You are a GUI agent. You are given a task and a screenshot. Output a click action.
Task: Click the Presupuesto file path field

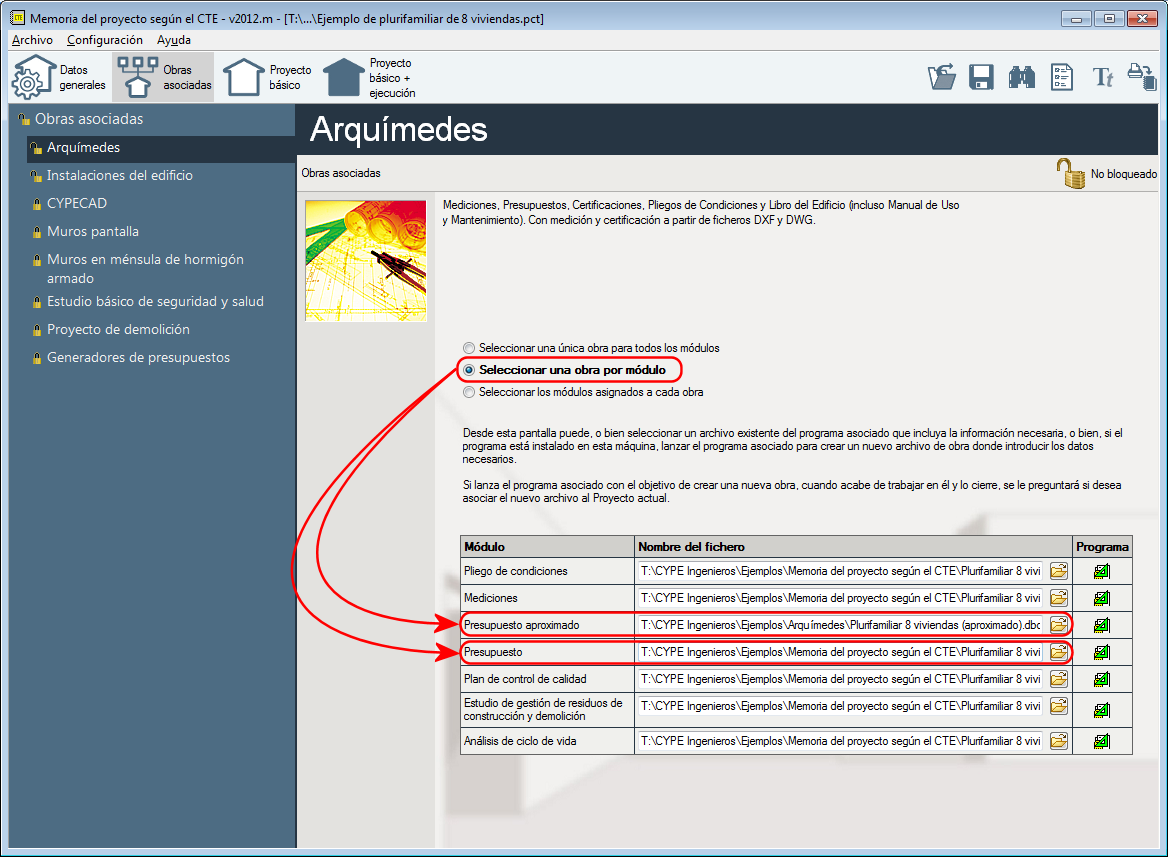(840, 652)
